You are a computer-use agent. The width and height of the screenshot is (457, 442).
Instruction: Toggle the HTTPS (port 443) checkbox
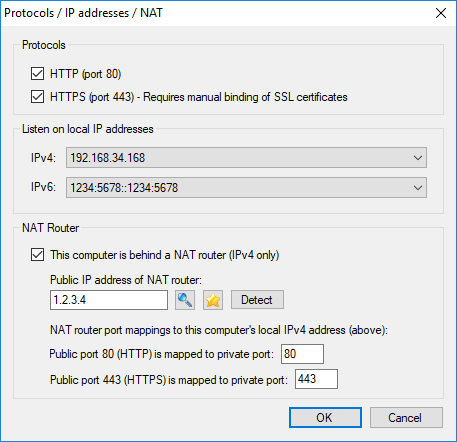(x=37, y=97)
